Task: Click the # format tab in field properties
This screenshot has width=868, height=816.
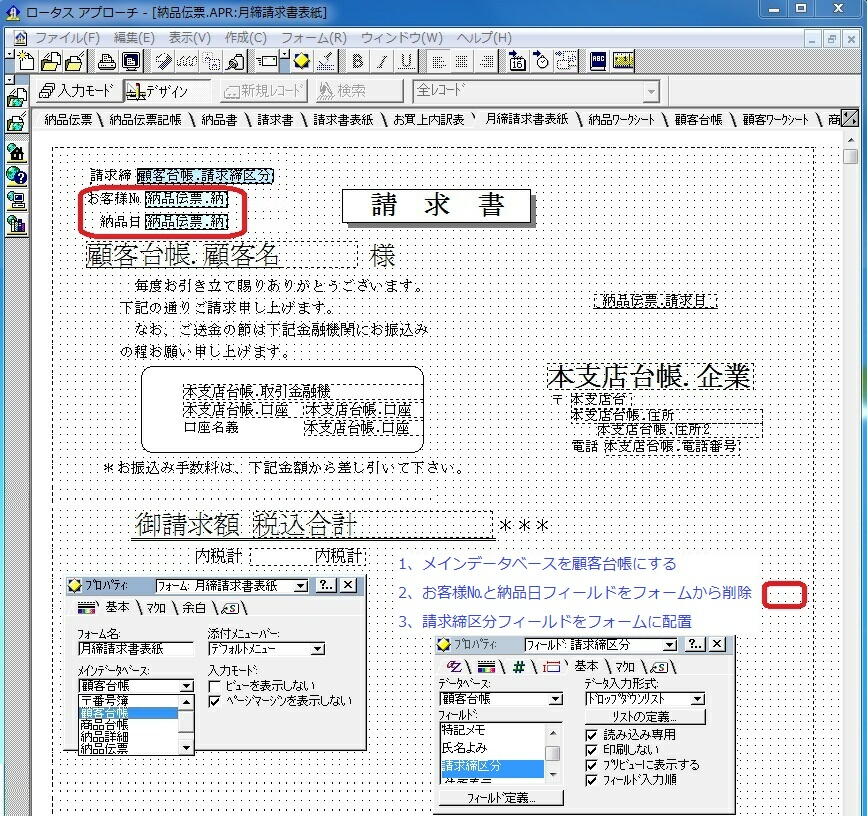Action: point(519,667)
